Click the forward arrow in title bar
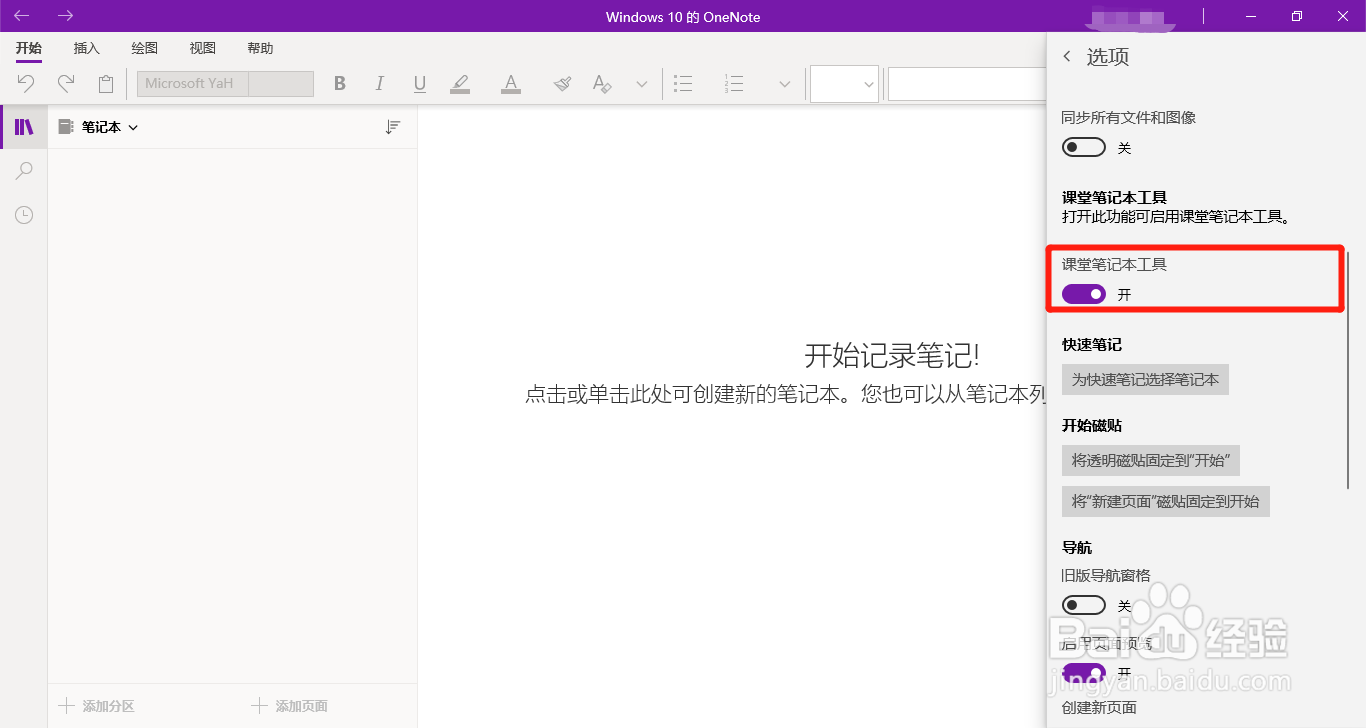The image size is (1366, 728). point(66,16)
